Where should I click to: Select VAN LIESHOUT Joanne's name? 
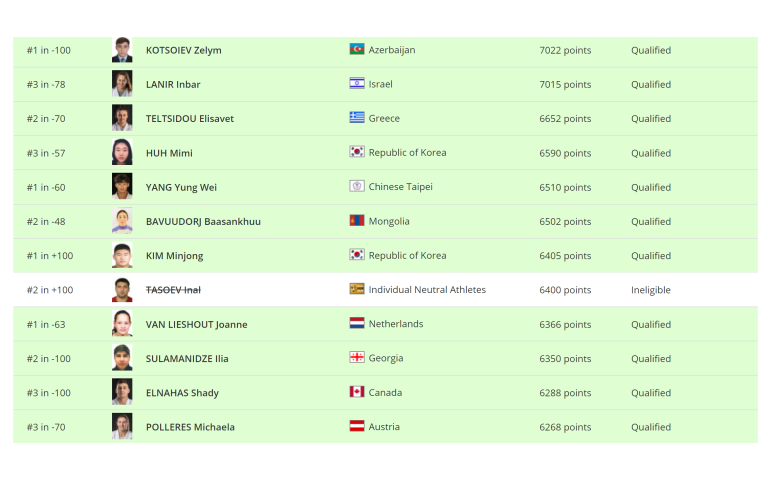click(x=196, y=325)
